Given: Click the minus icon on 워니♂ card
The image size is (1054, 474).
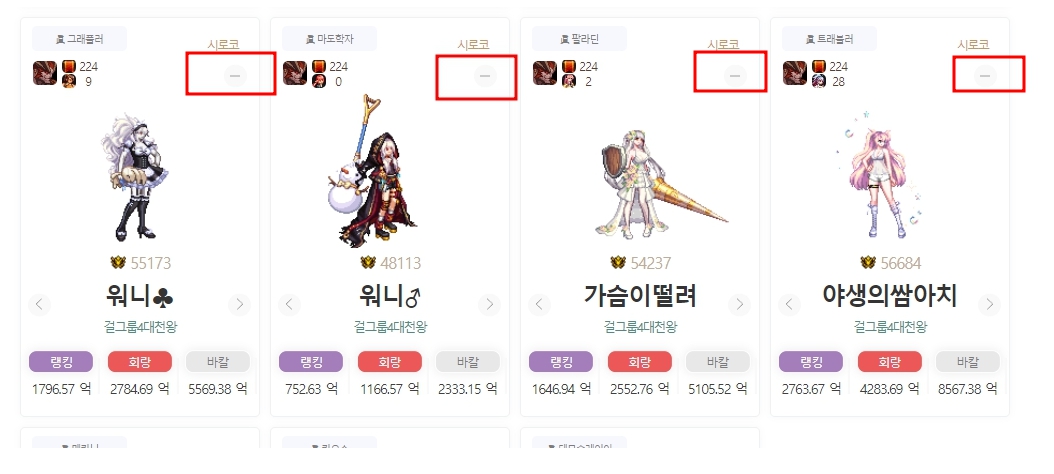Looking at the screenshot, I should [485, 75].
